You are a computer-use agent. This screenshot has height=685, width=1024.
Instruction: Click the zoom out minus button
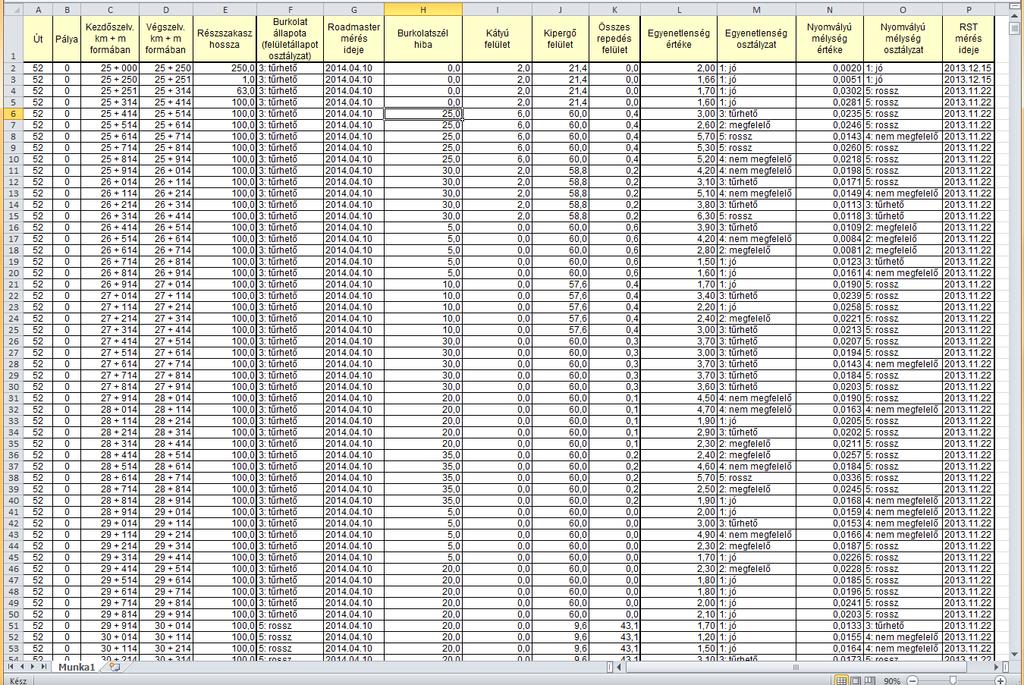pos(913,680)
